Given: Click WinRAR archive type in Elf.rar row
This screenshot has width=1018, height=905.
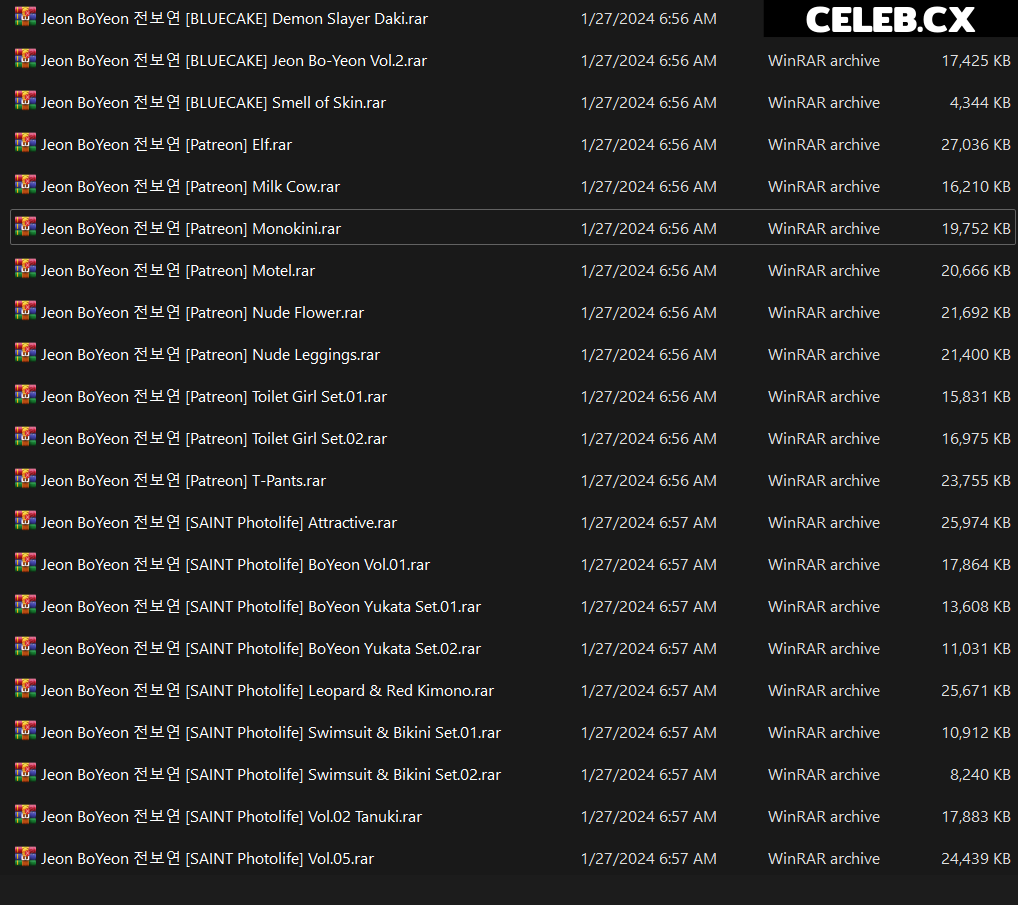Looking at the screenshot, I should click(824, 145).
